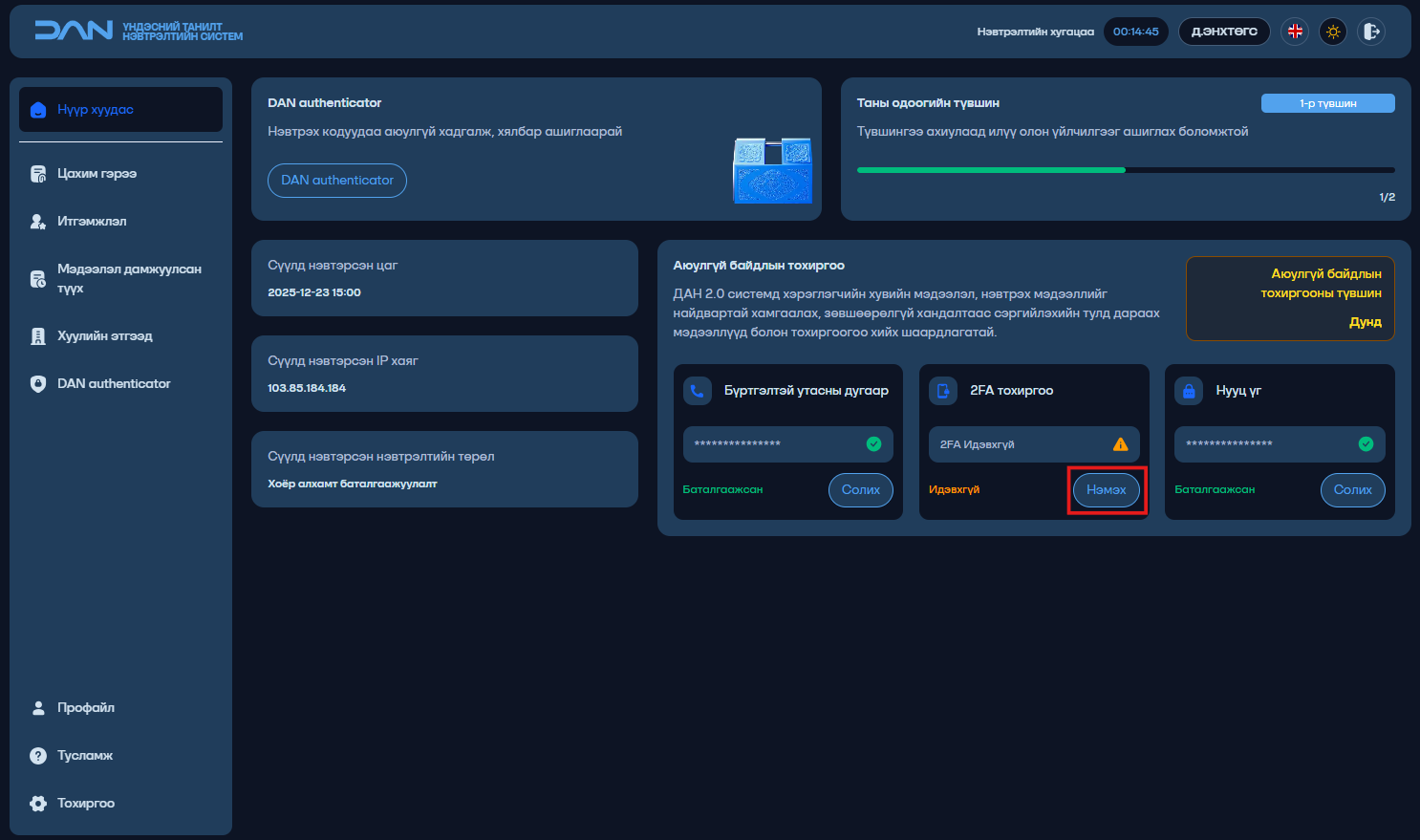Click the blue authenticator illustration image
Image resolution: width=1420 pixels, height=840 pixels.
(772, 170)
